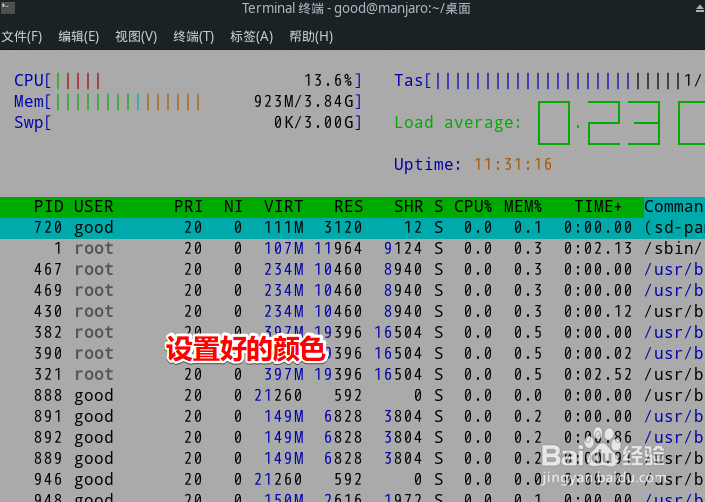The image size is (705, 502).
Task: Select process row PID 467
Action: (352, 270)
